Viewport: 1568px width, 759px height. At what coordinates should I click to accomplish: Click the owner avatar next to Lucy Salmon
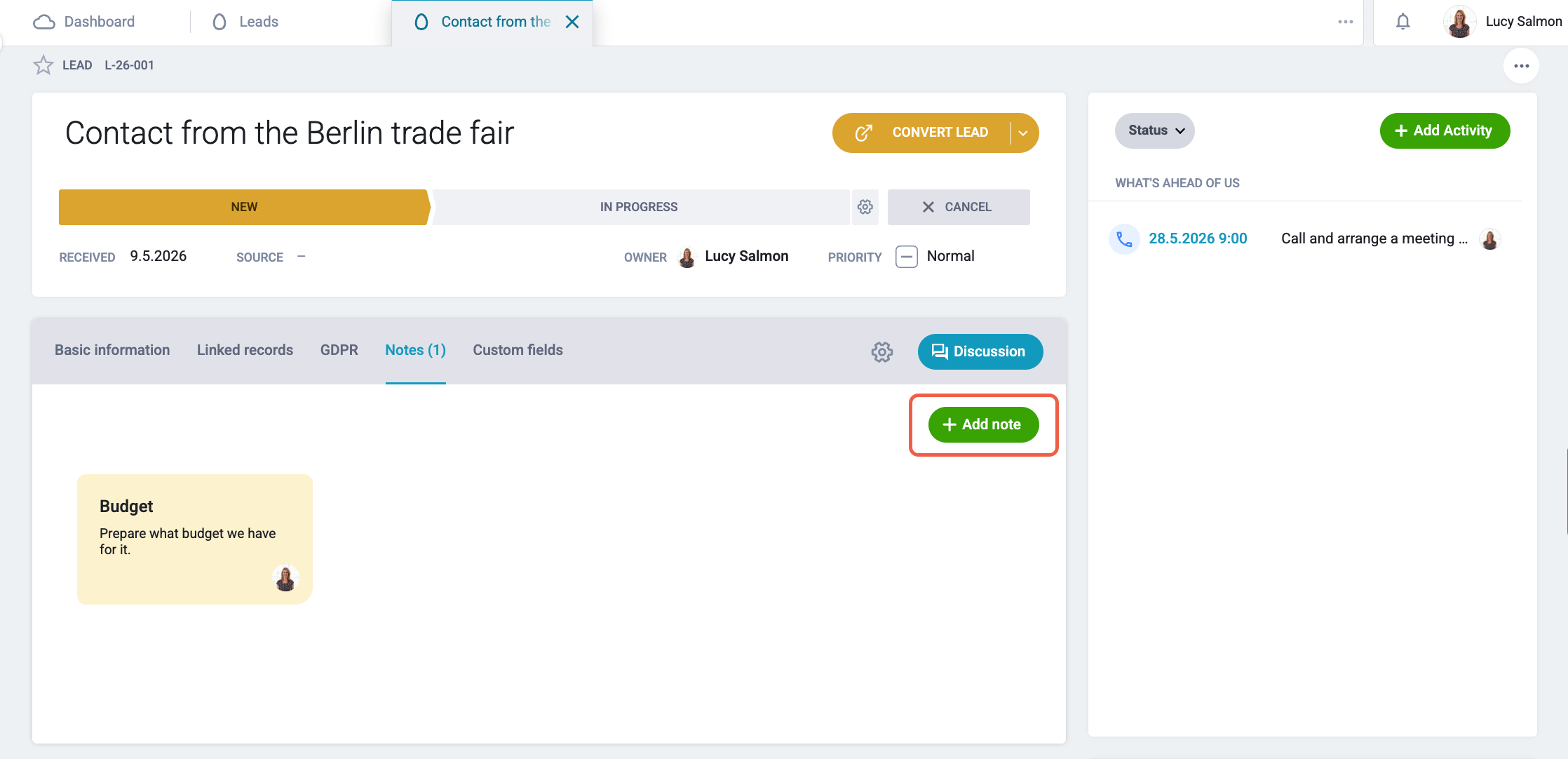pyautogui.click(x=687, y=257)
